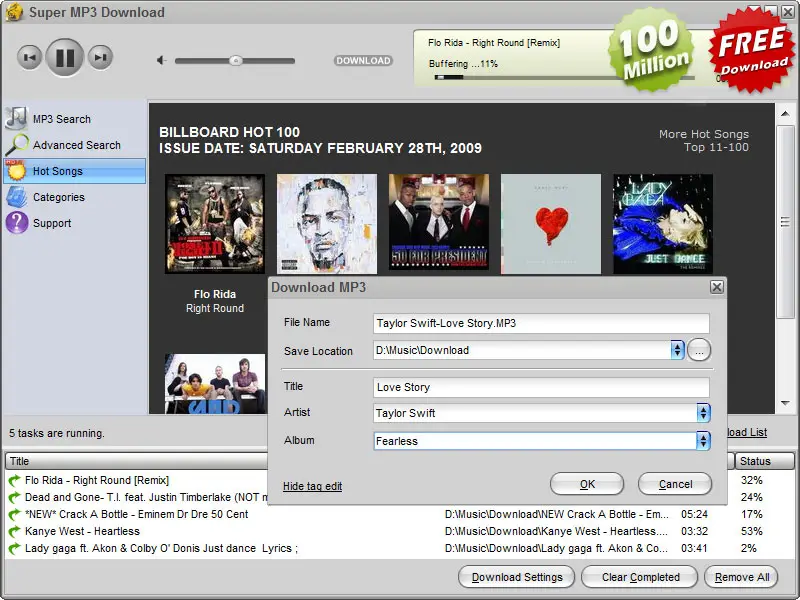Open Categories folder icon
800x600 pixels.
[17, 197]
